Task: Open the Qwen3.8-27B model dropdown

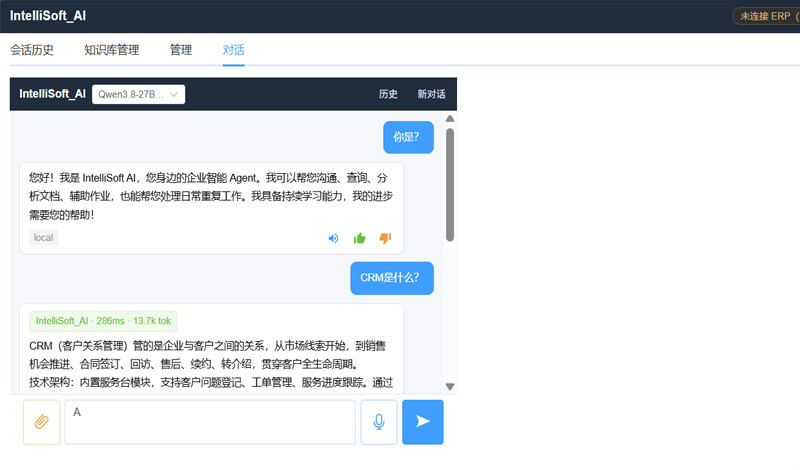Action: (138, 94)
